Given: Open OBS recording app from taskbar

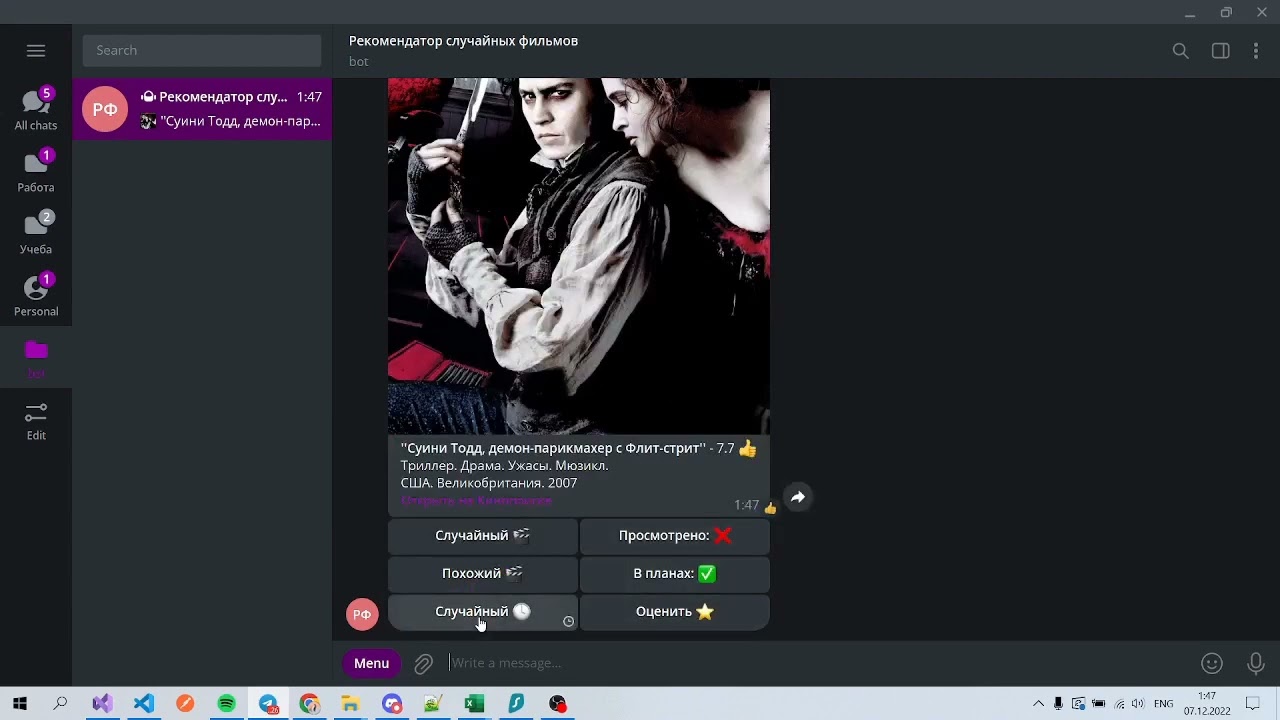Looking at the screenshot, I should tap(557, 703).
